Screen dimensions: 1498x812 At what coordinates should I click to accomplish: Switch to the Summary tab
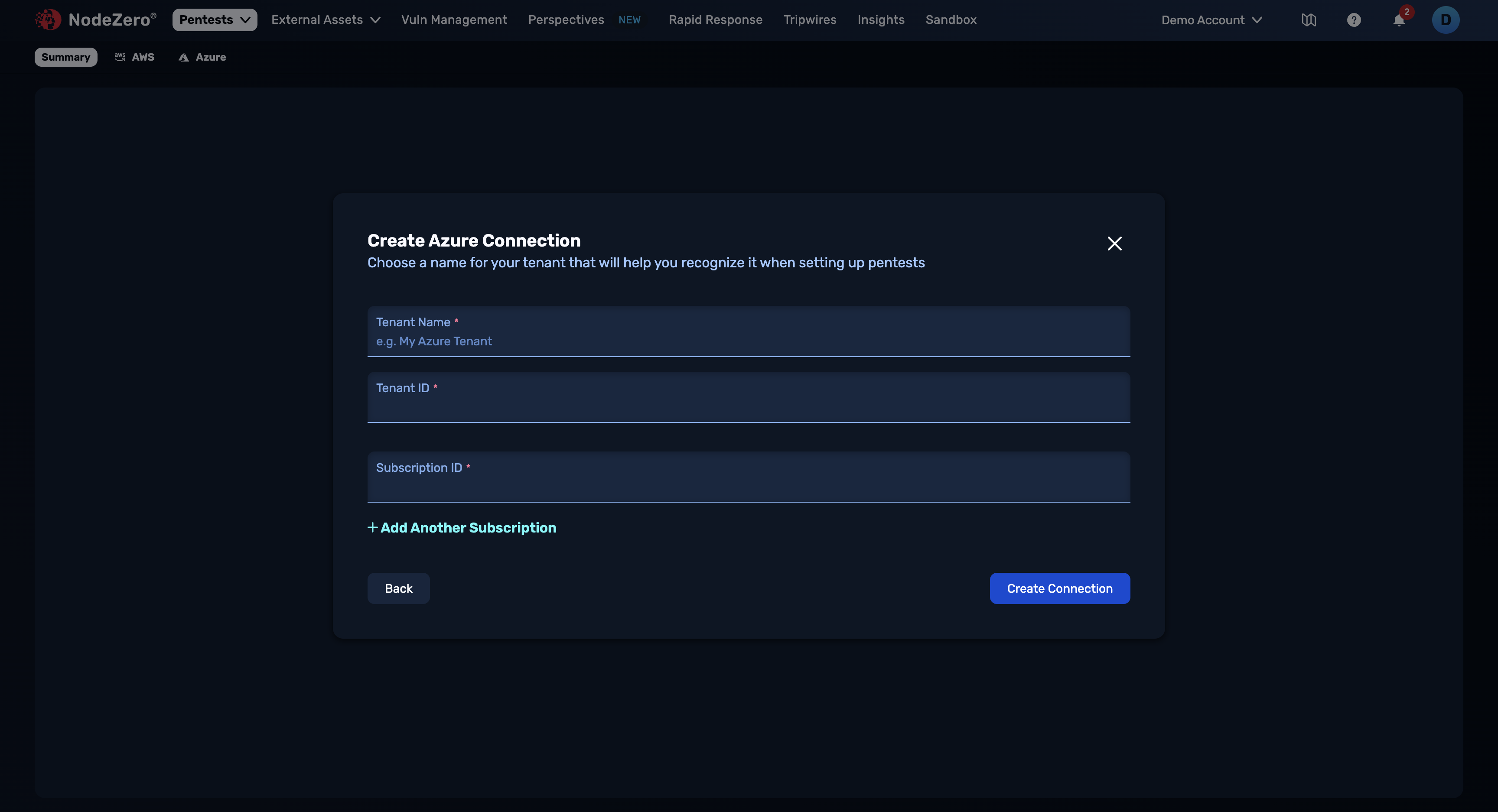point(65,57)
